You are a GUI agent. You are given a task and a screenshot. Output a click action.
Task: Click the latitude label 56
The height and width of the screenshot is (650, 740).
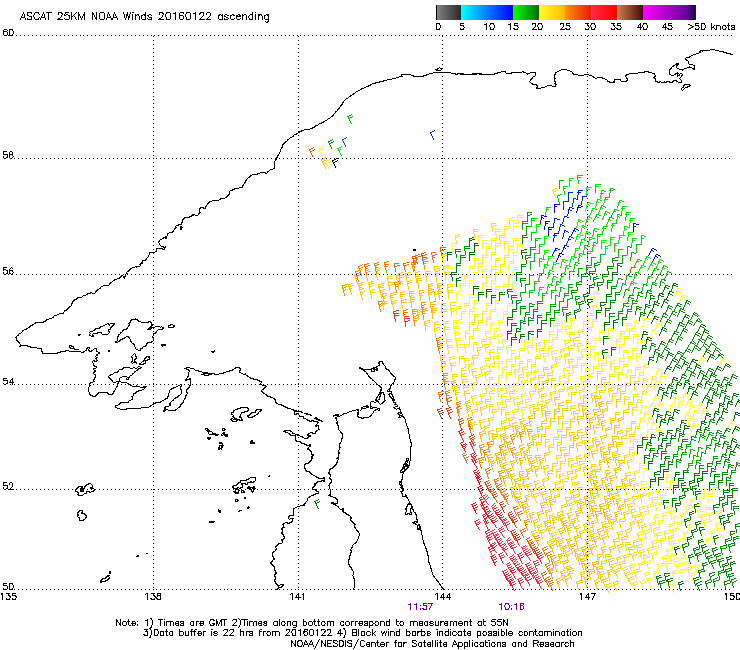[x=8, y=272]
